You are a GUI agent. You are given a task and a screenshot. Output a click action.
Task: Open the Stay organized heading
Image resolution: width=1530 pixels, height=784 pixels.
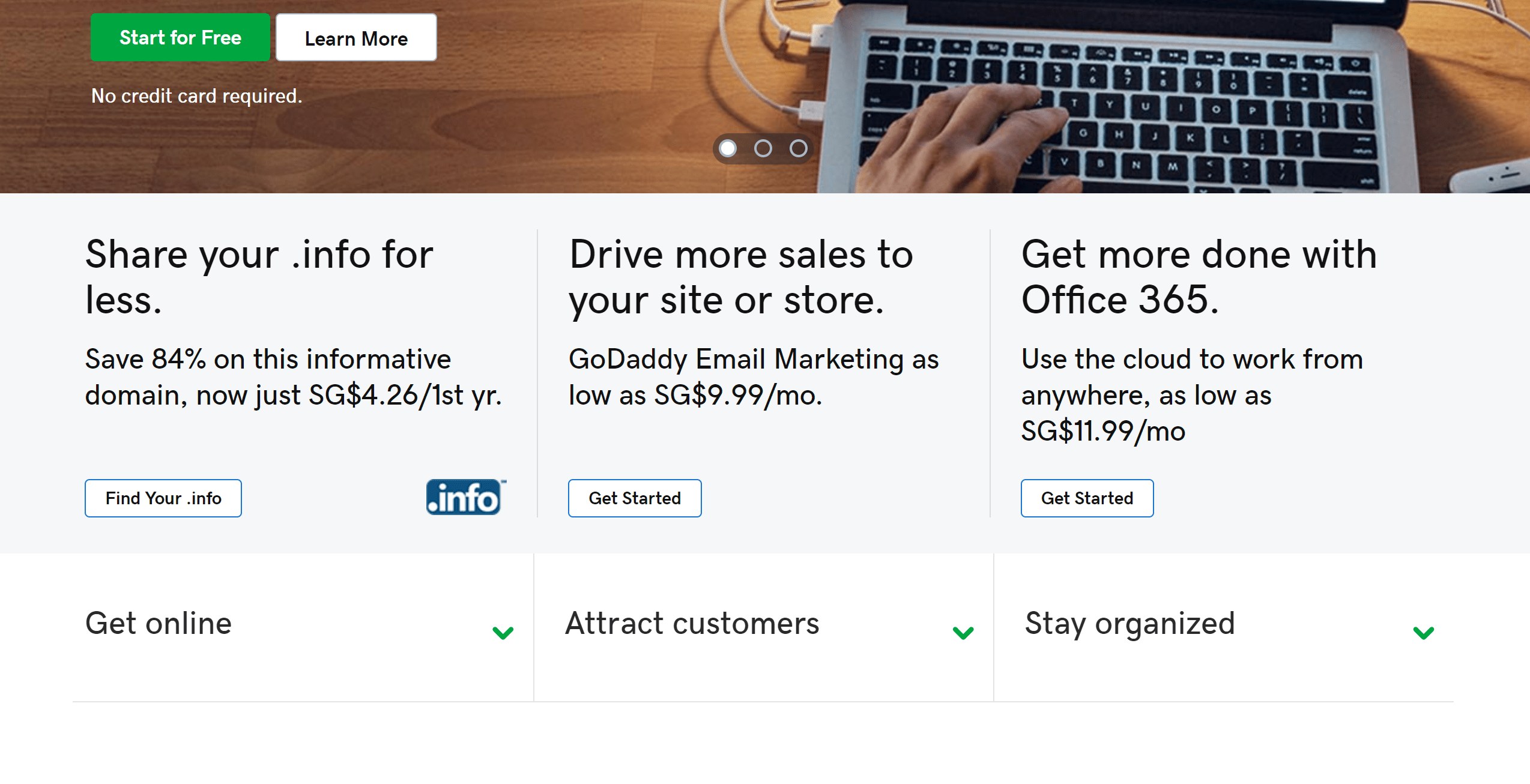[1129, 623]
